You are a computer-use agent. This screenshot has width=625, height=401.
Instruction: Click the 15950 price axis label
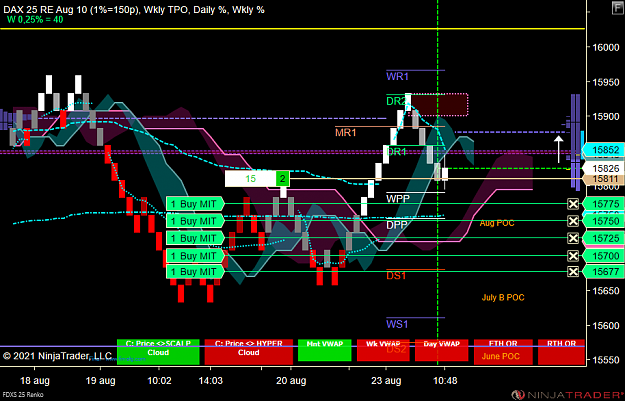click(x=605, y=82)
